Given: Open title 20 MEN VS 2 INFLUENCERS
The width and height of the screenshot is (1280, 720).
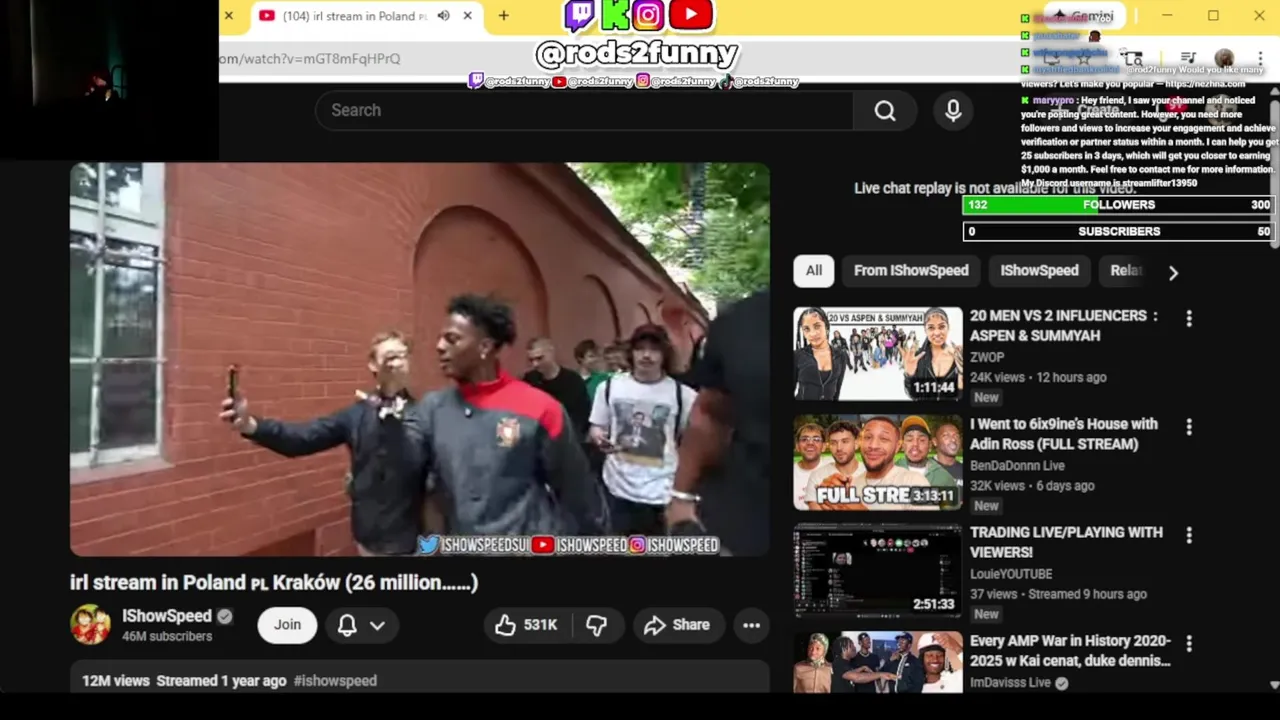Looking at the screenshot, I should click(x=1064, y=325).
